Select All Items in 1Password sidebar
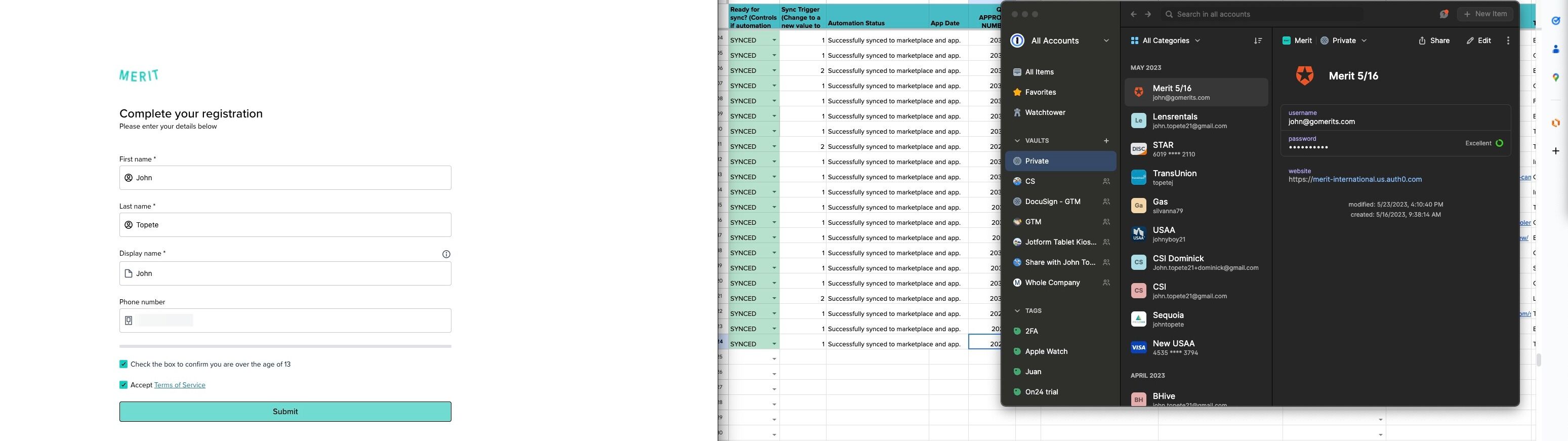This screenshot has width=1568, height=441. point(1061,72)
